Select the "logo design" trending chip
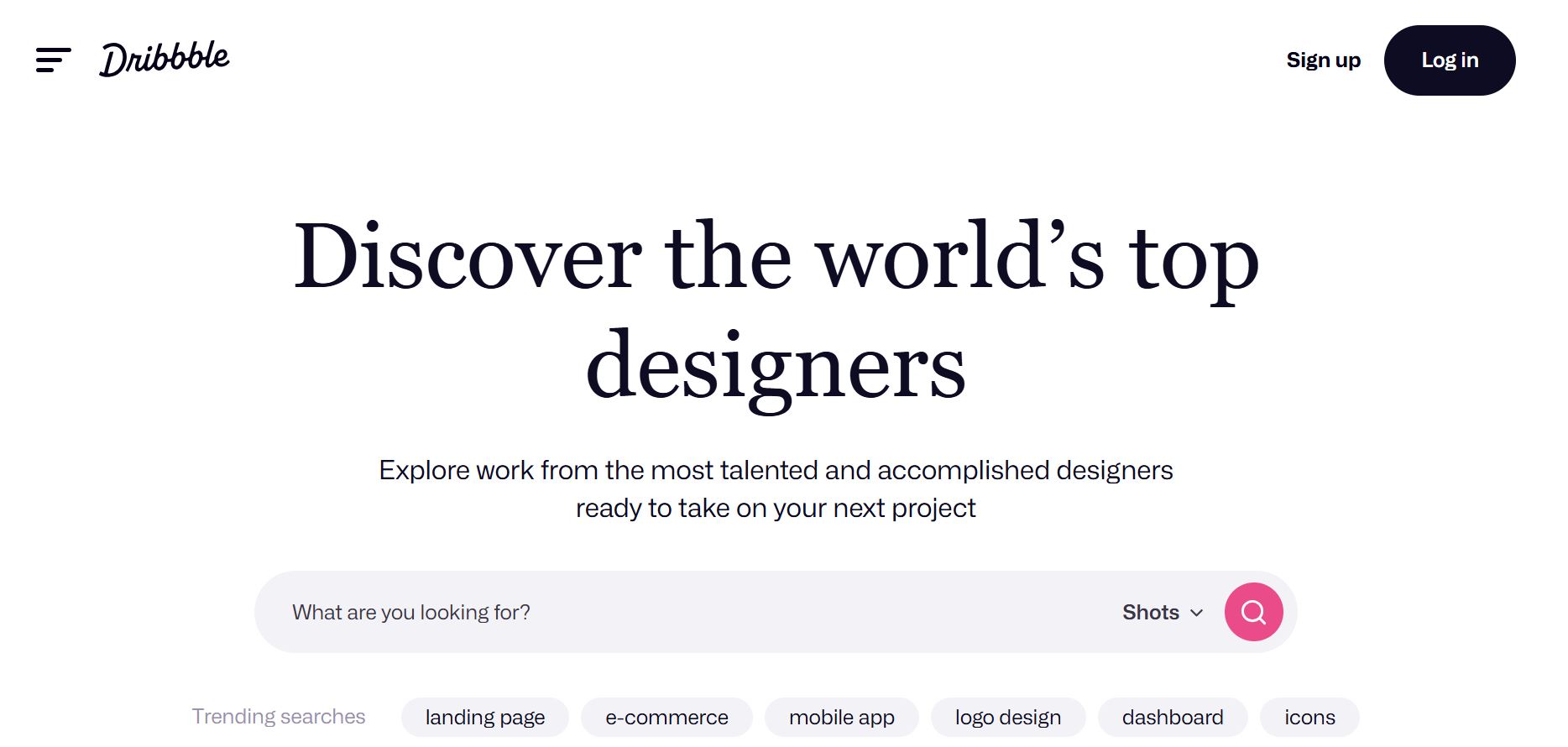The image size is (1568, 747). [1007, 718]
